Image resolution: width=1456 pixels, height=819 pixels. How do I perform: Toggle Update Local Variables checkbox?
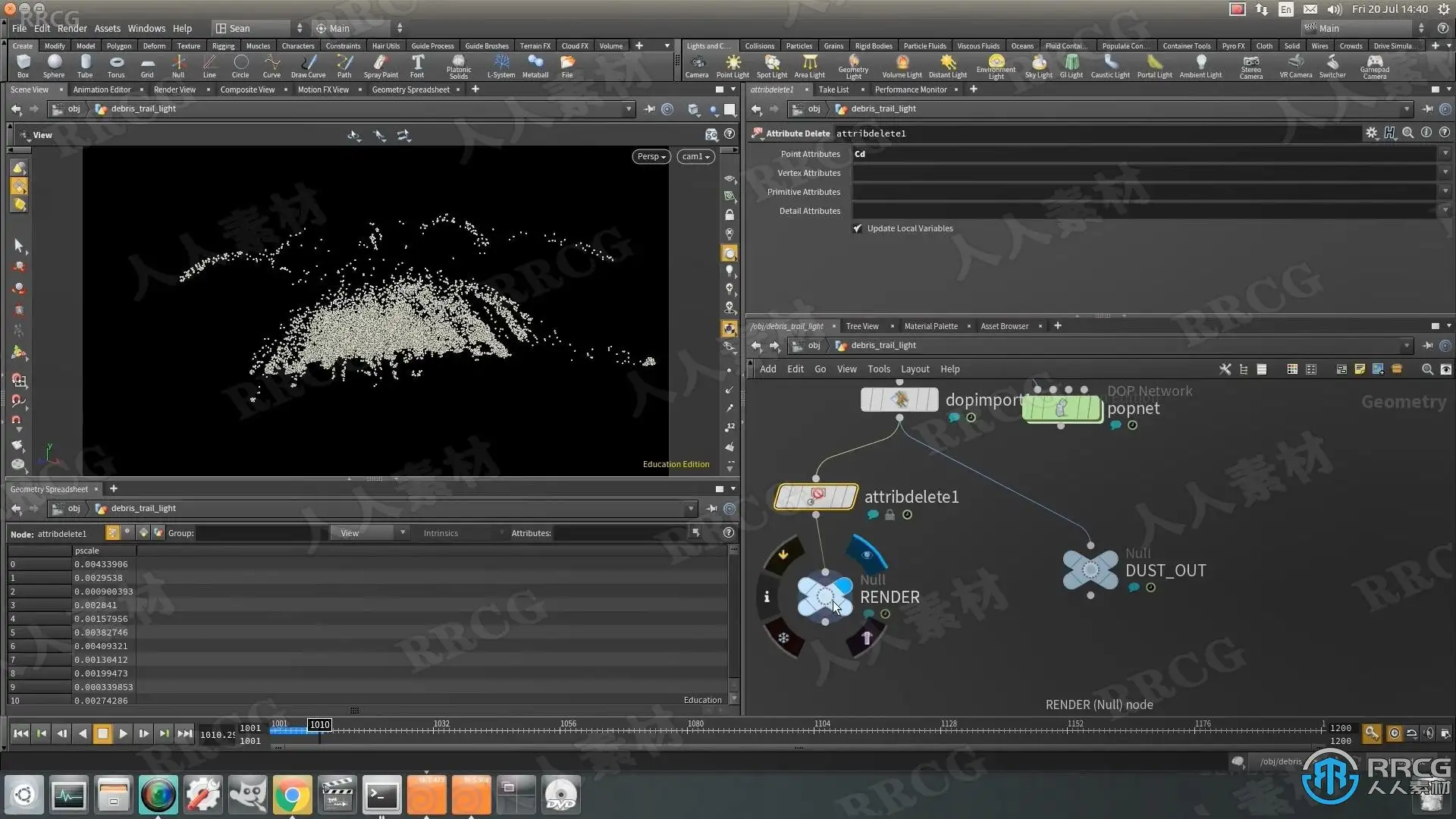858,228
